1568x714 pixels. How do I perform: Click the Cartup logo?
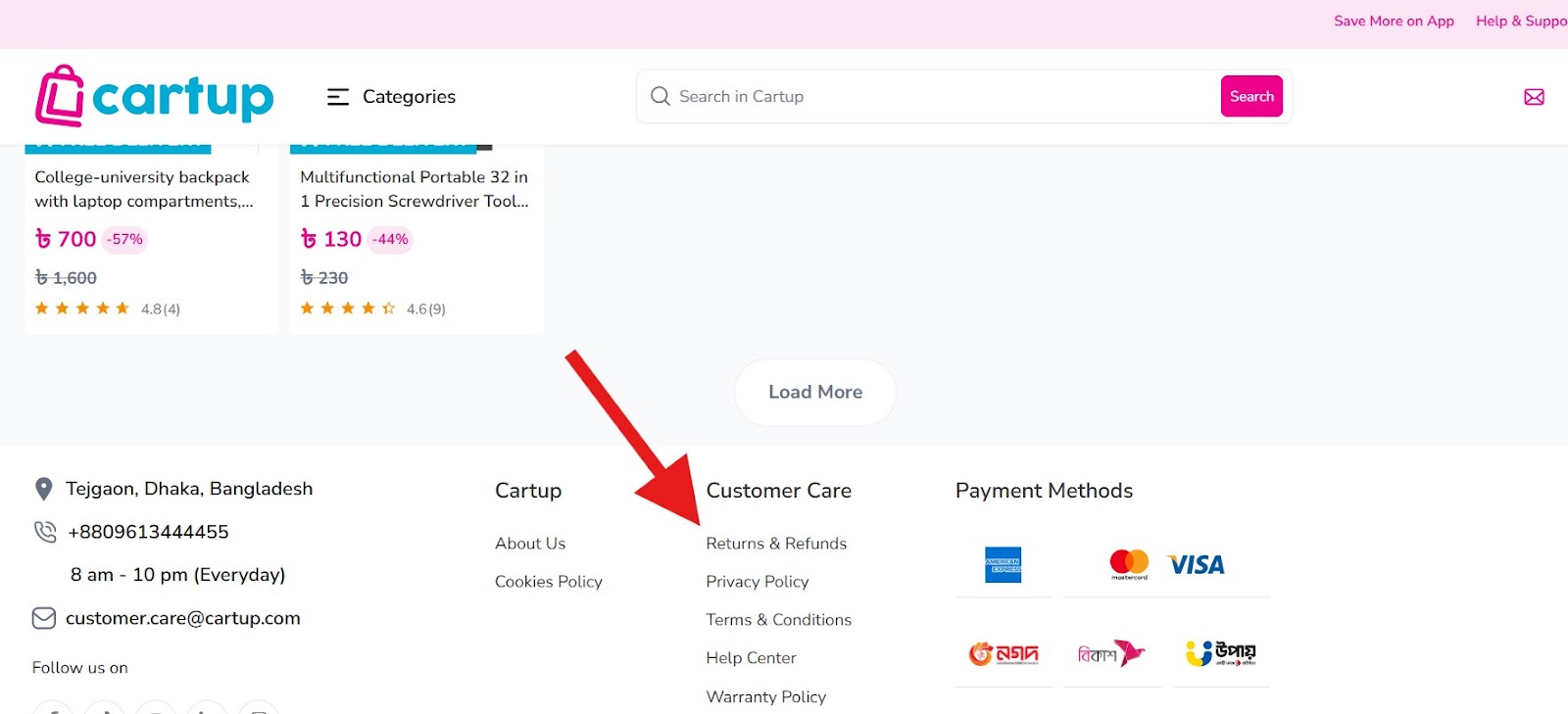click(155, 96)
